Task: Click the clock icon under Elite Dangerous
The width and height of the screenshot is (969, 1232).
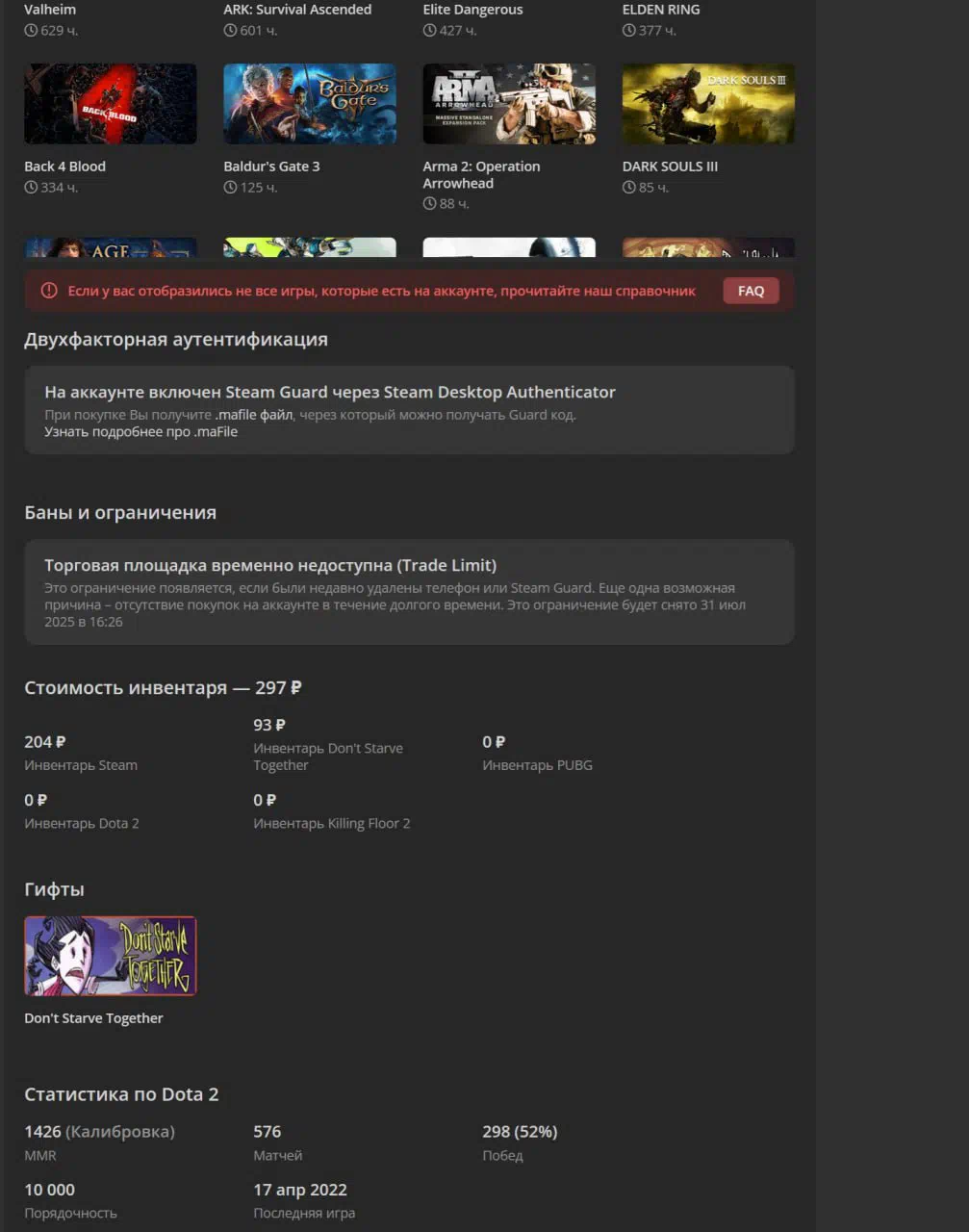Action: [429, 31]
